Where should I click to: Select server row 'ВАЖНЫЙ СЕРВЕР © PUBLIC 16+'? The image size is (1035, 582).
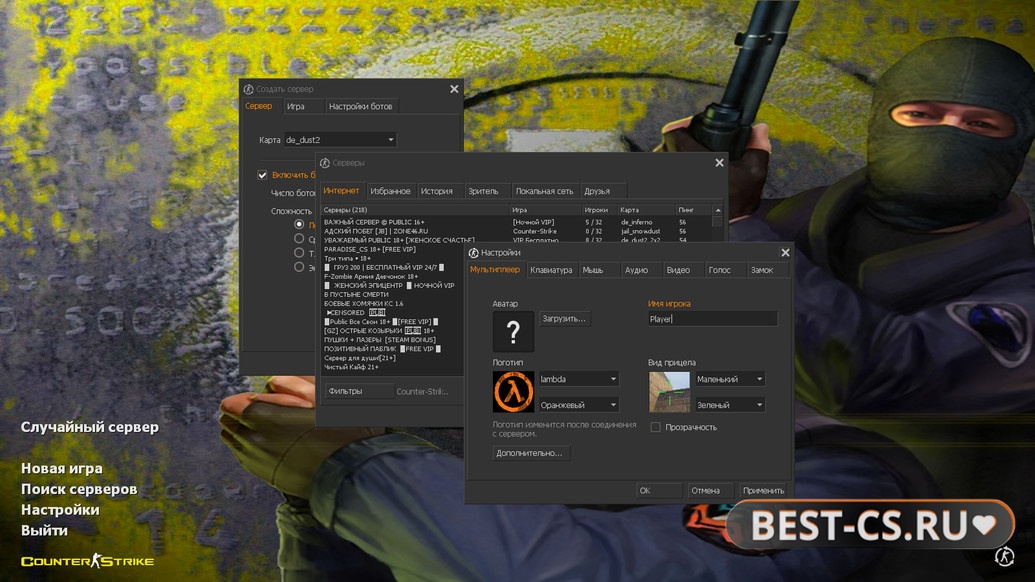[x=516, y=222]
